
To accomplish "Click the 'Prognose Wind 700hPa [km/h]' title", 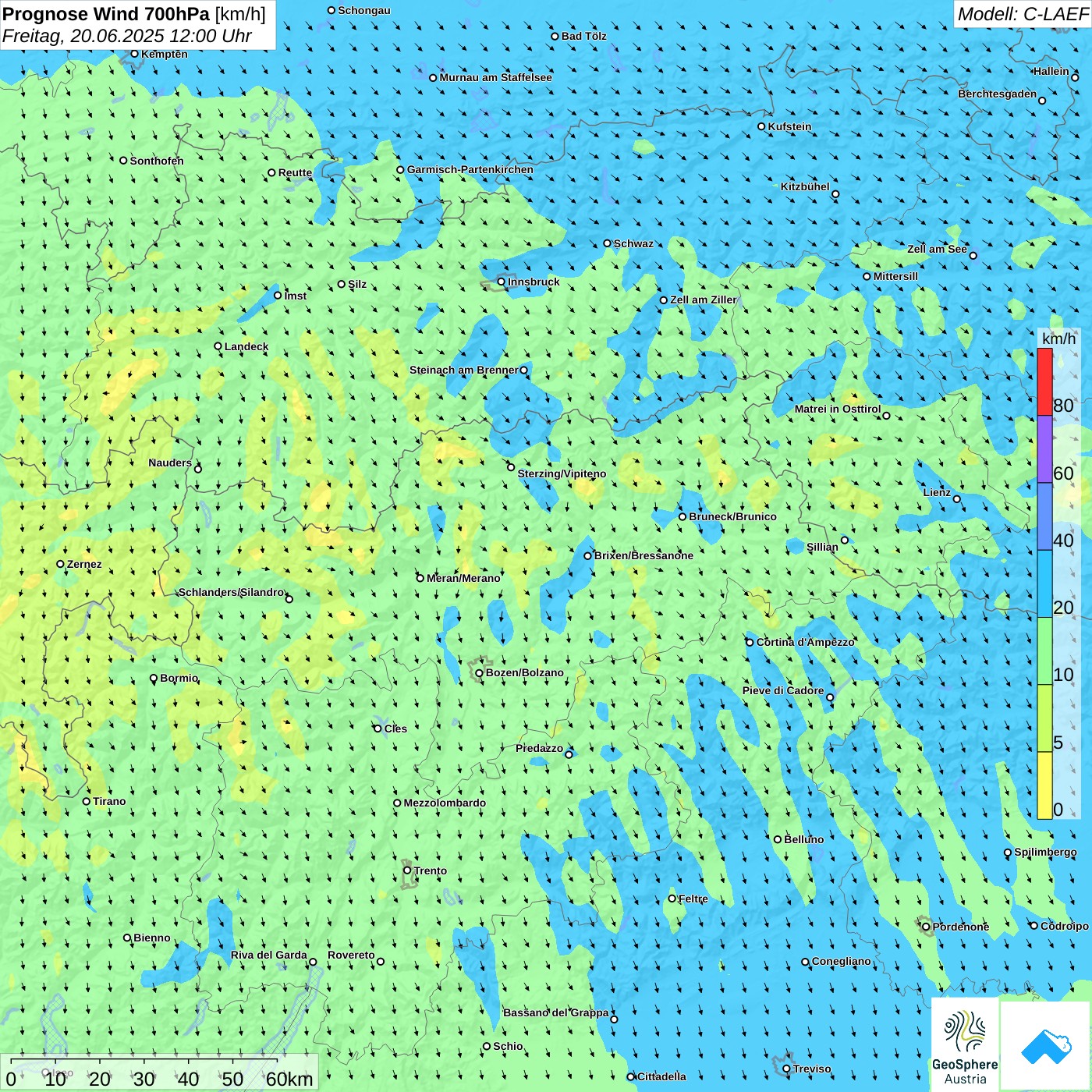I will [x=134, y=14].
